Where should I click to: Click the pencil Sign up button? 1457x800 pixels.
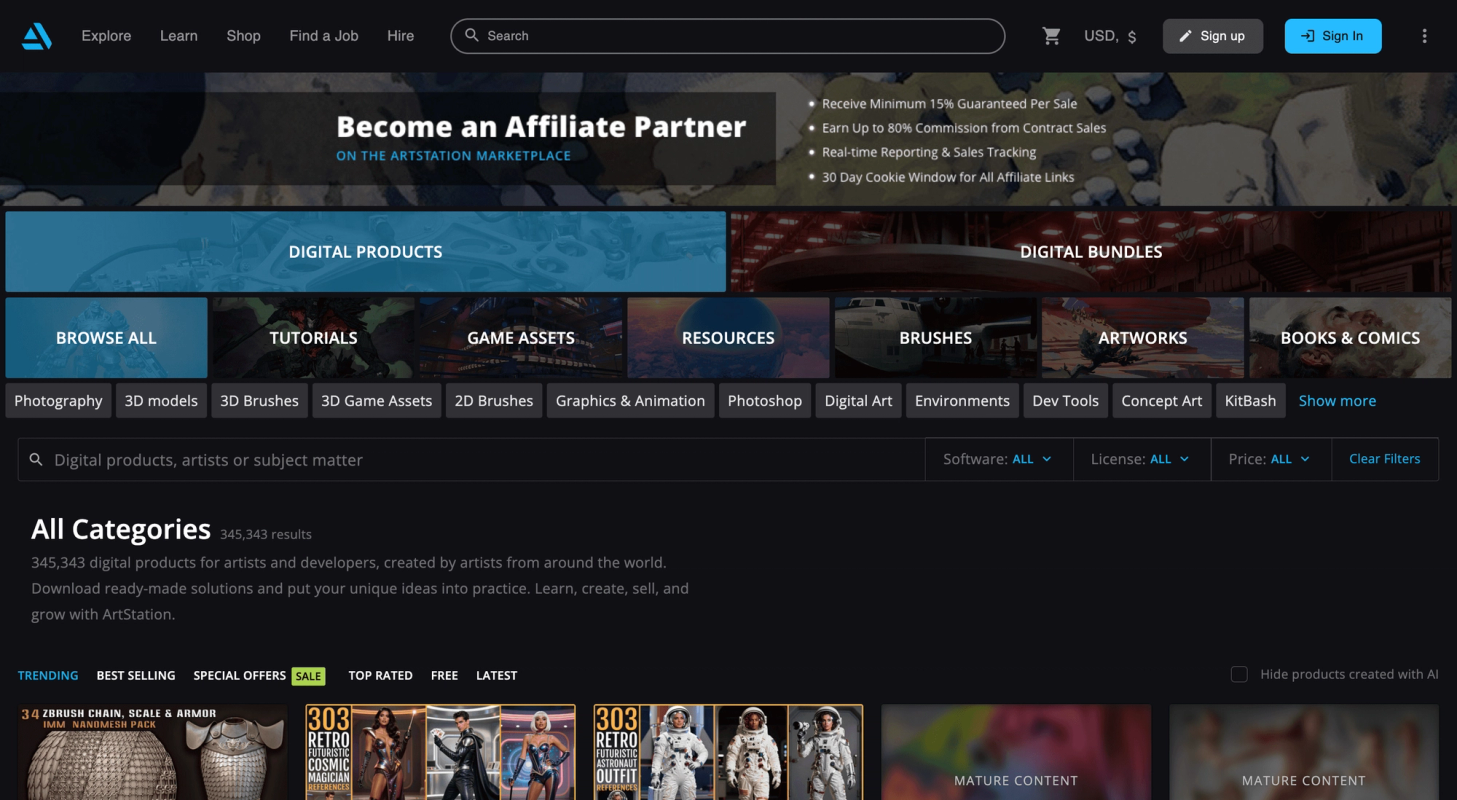coord(1212,36)
